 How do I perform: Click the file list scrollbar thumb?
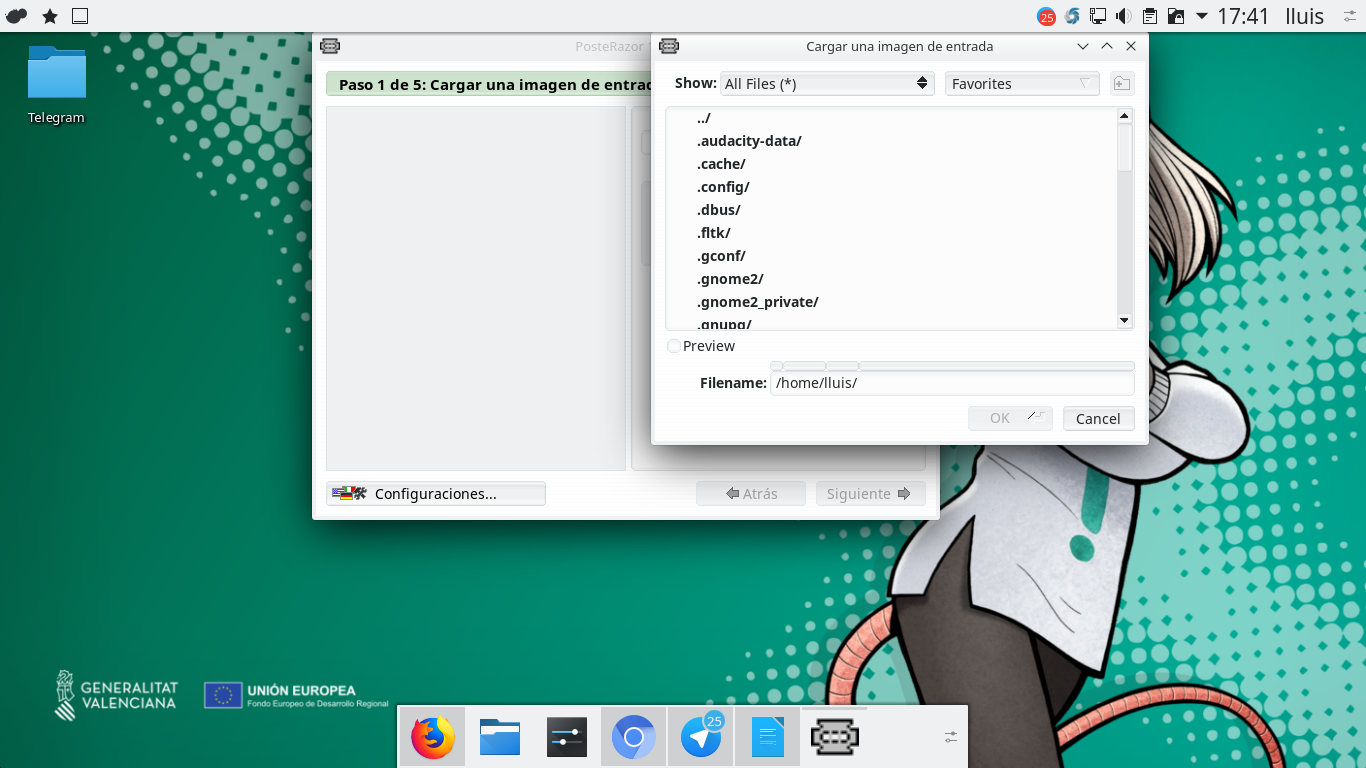pos(1125,147)
